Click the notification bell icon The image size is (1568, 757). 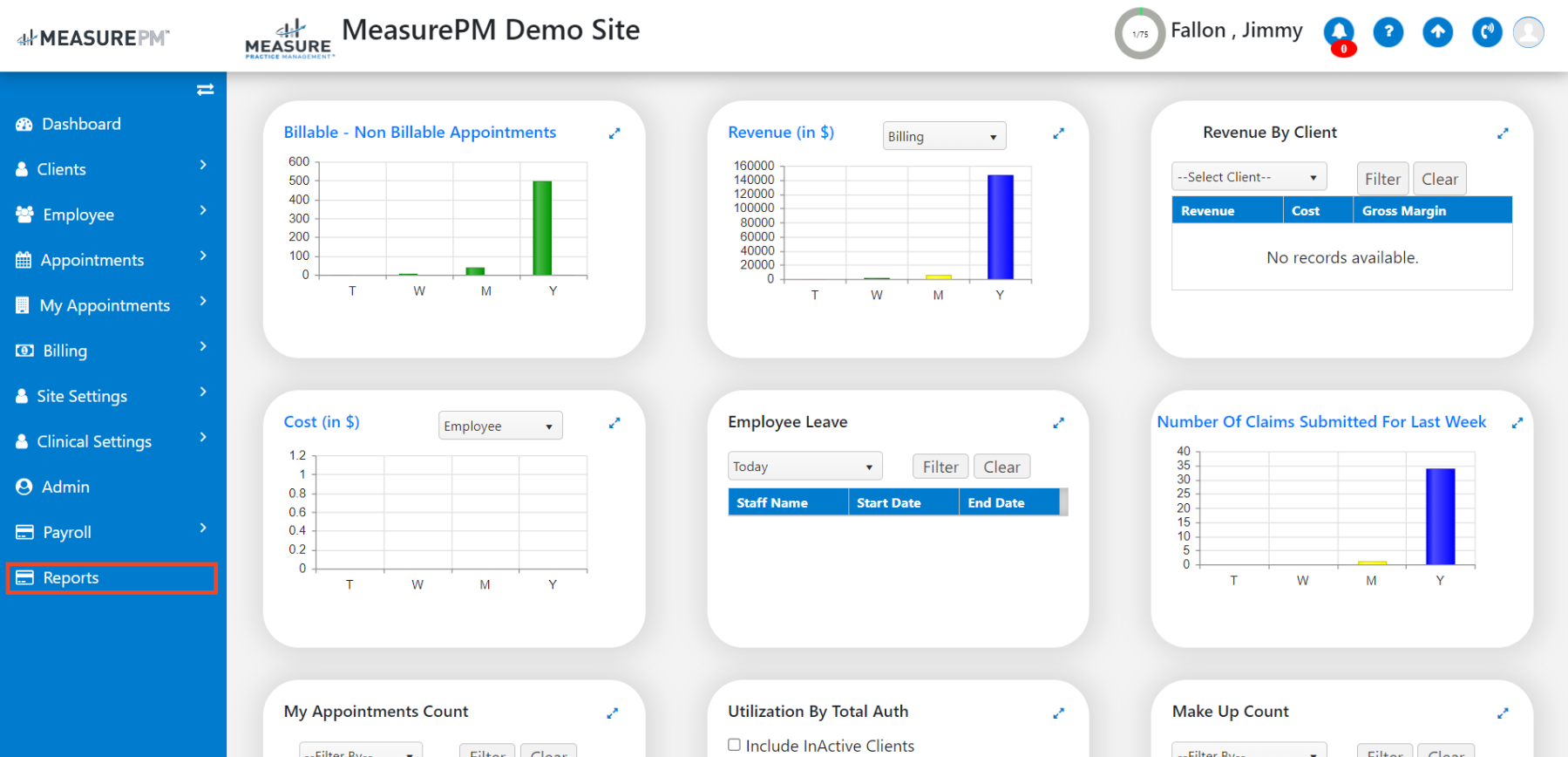(1339, 33)
